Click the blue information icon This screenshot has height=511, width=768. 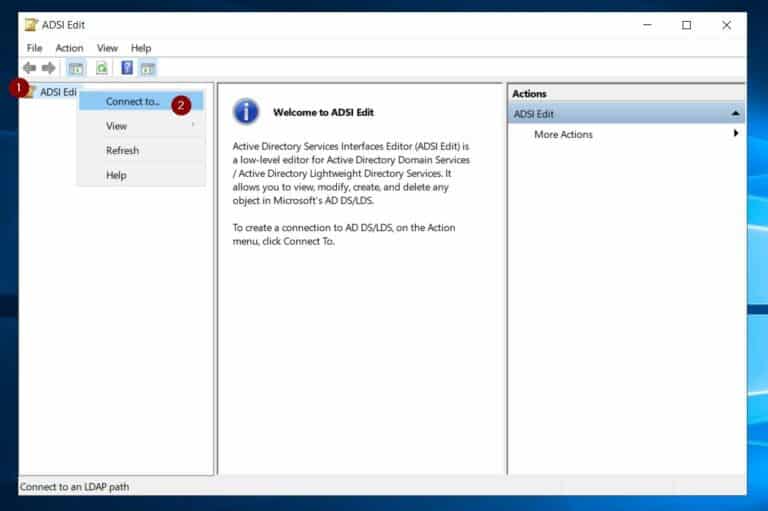[x=246, y=111]
